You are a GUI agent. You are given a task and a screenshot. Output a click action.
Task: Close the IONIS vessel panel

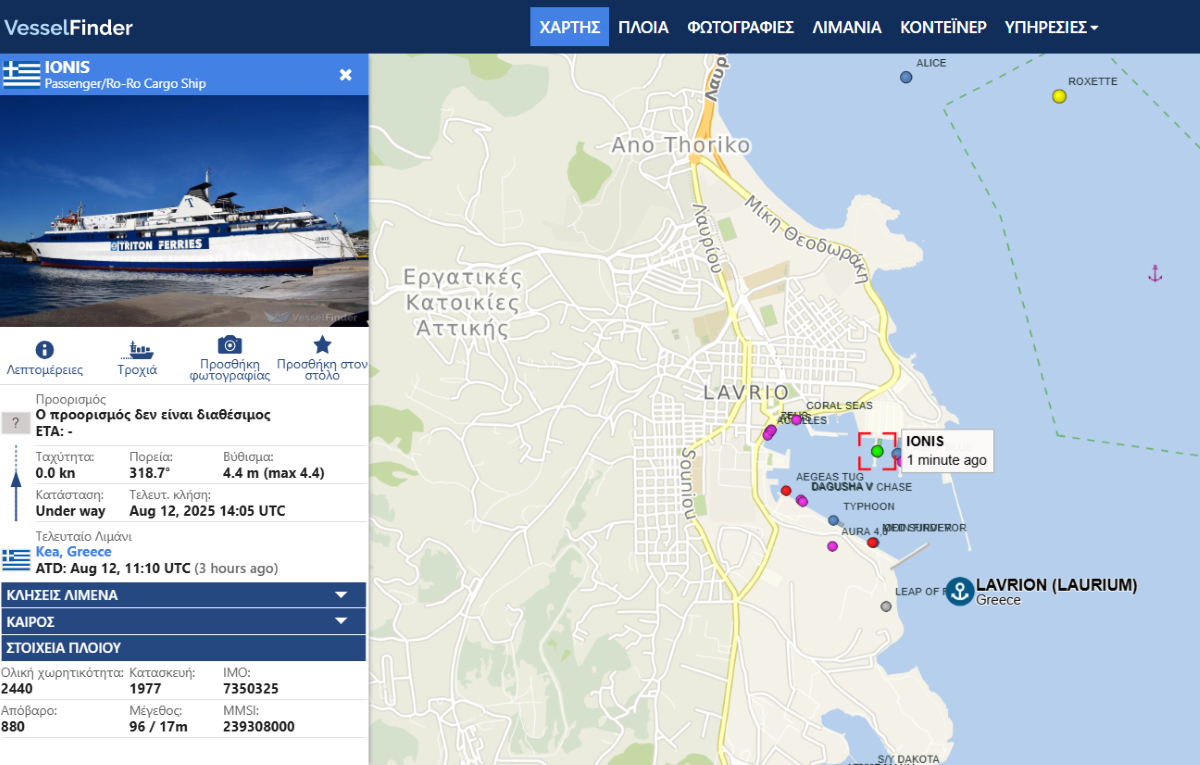(346, 75)
